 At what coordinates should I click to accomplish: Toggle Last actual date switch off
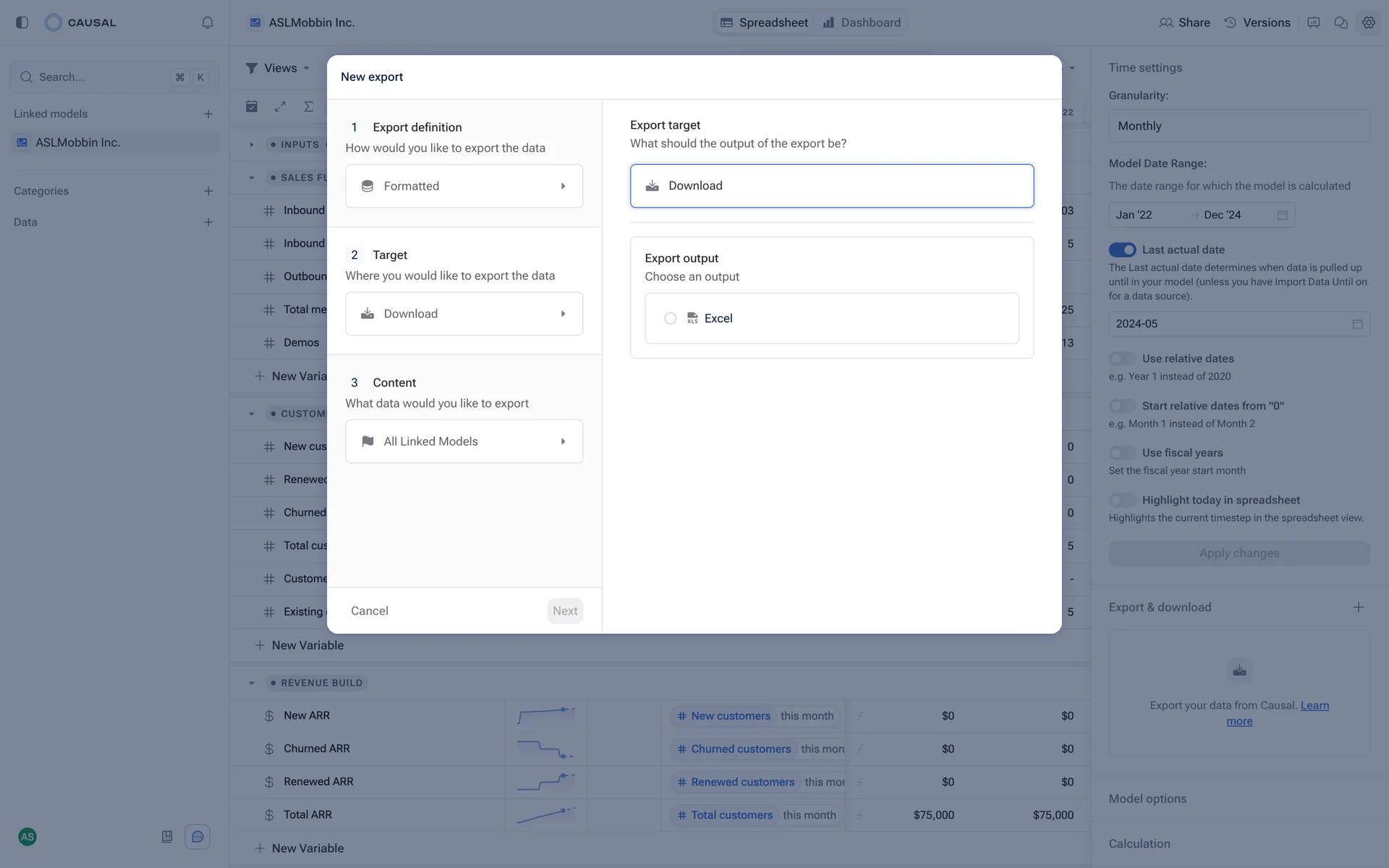pos(1122,250)
